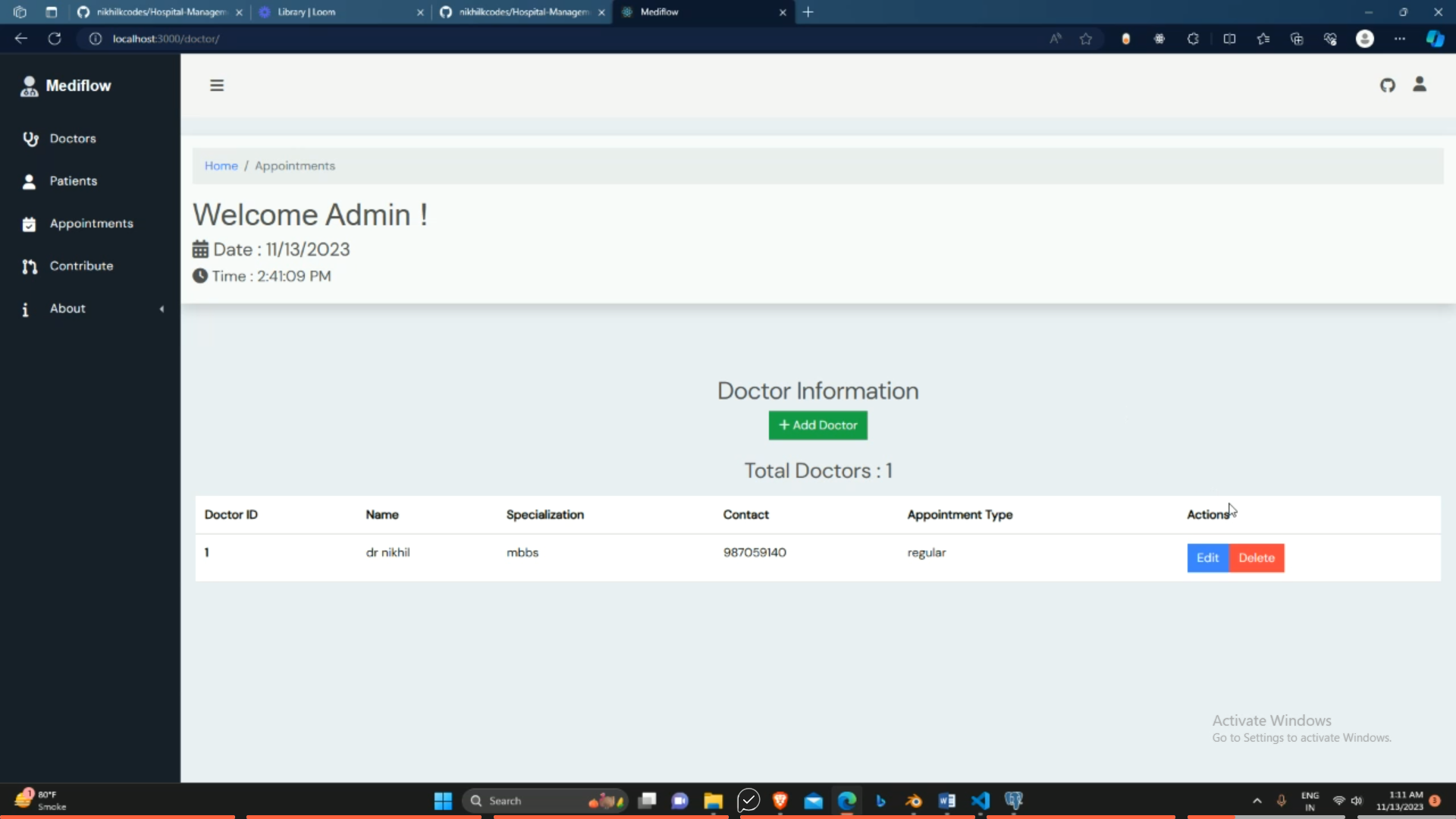Select the Doctors stethoscope icon in the sidebar
The width and height of the screenshot is (1456, 819).
tap(30, 139)
